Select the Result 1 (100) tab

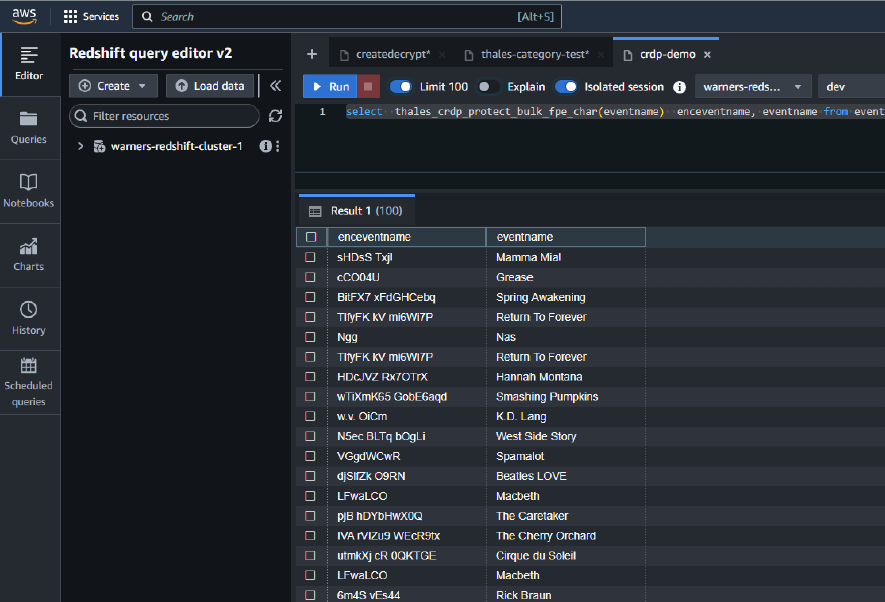coord(357,210)
